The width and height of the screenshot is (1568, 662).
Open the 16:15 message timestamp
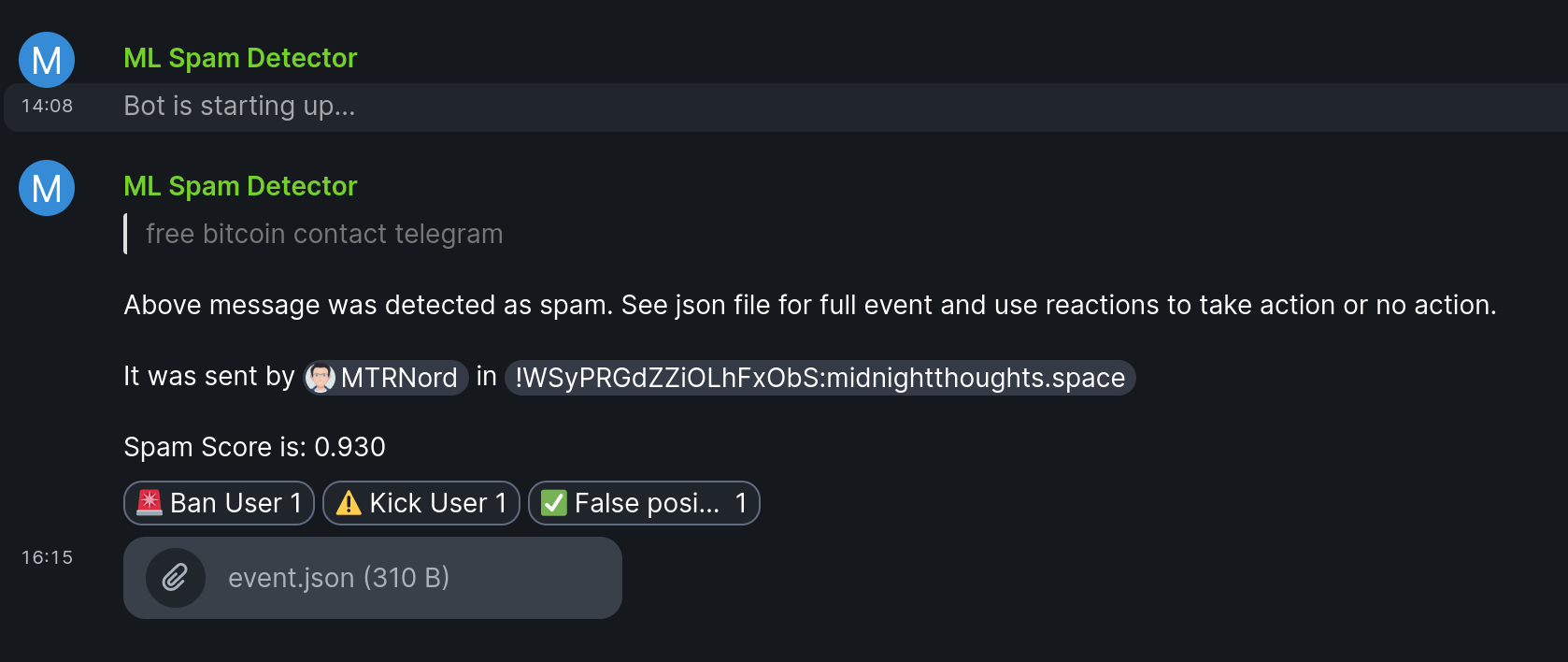[48, 558]
